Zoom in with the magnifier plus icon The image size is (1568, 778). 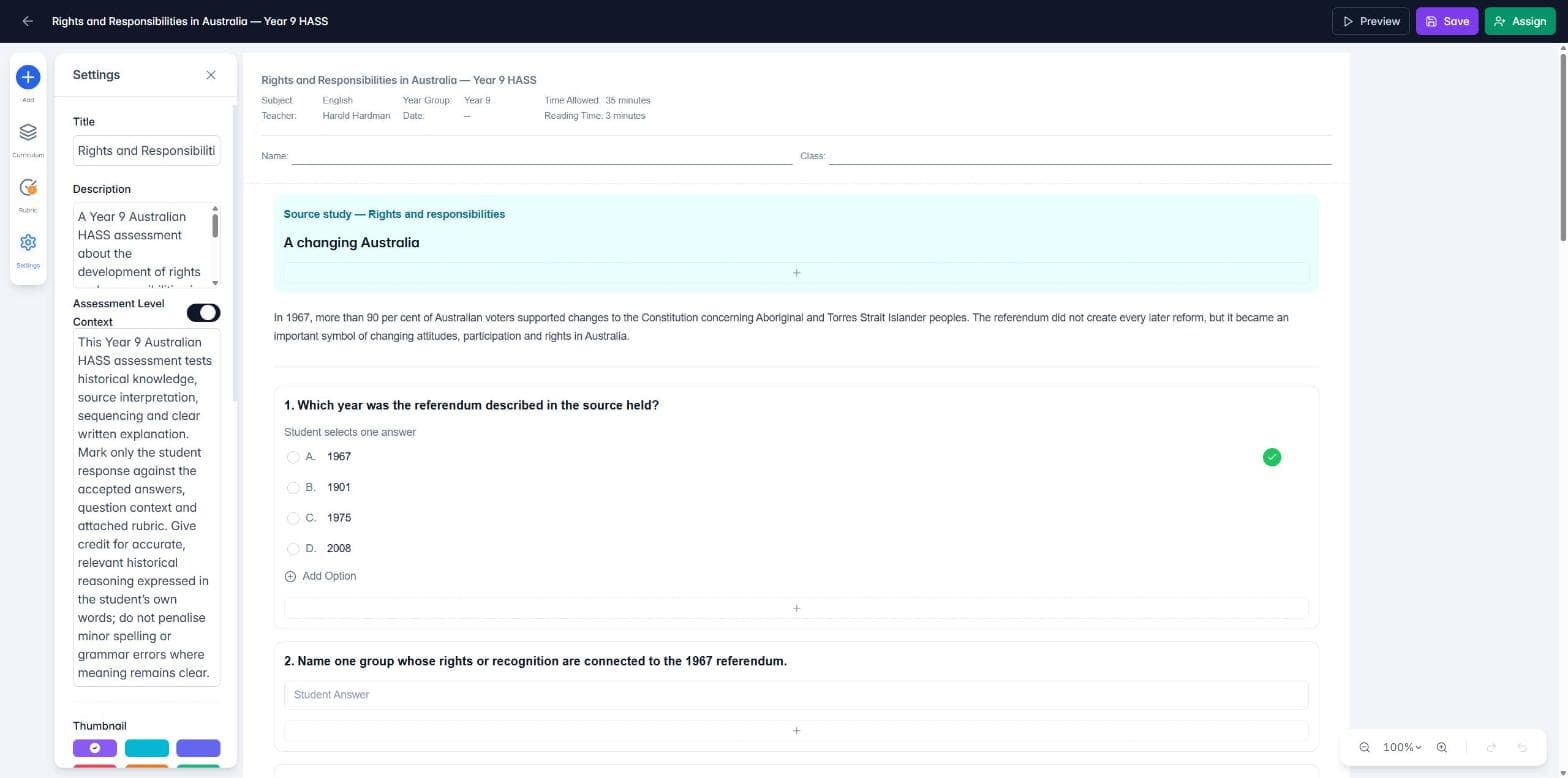pyautogui.click(x=1441, y=748)
